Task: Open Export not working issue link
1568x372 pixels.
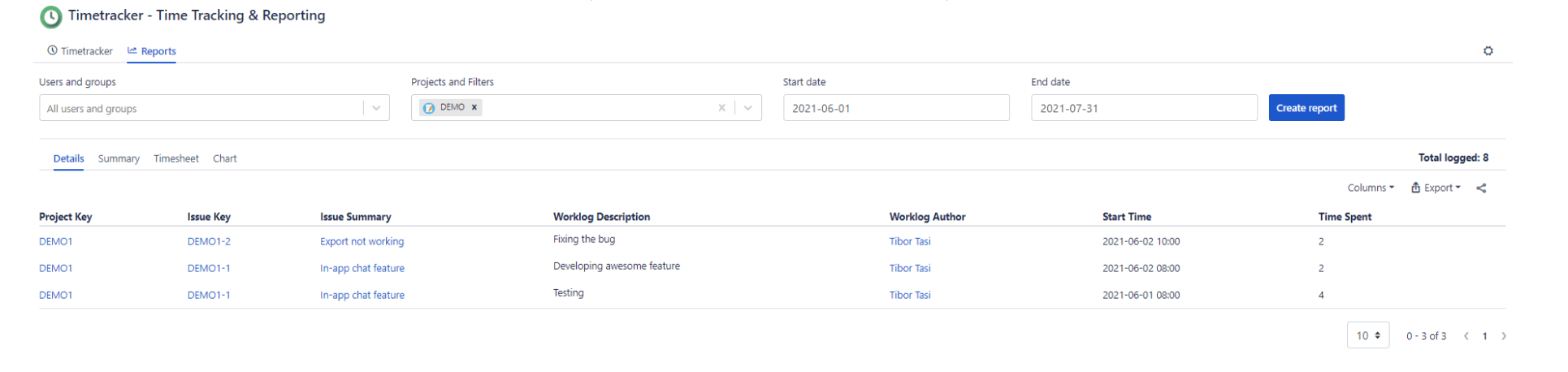Action: pos(362,241)
